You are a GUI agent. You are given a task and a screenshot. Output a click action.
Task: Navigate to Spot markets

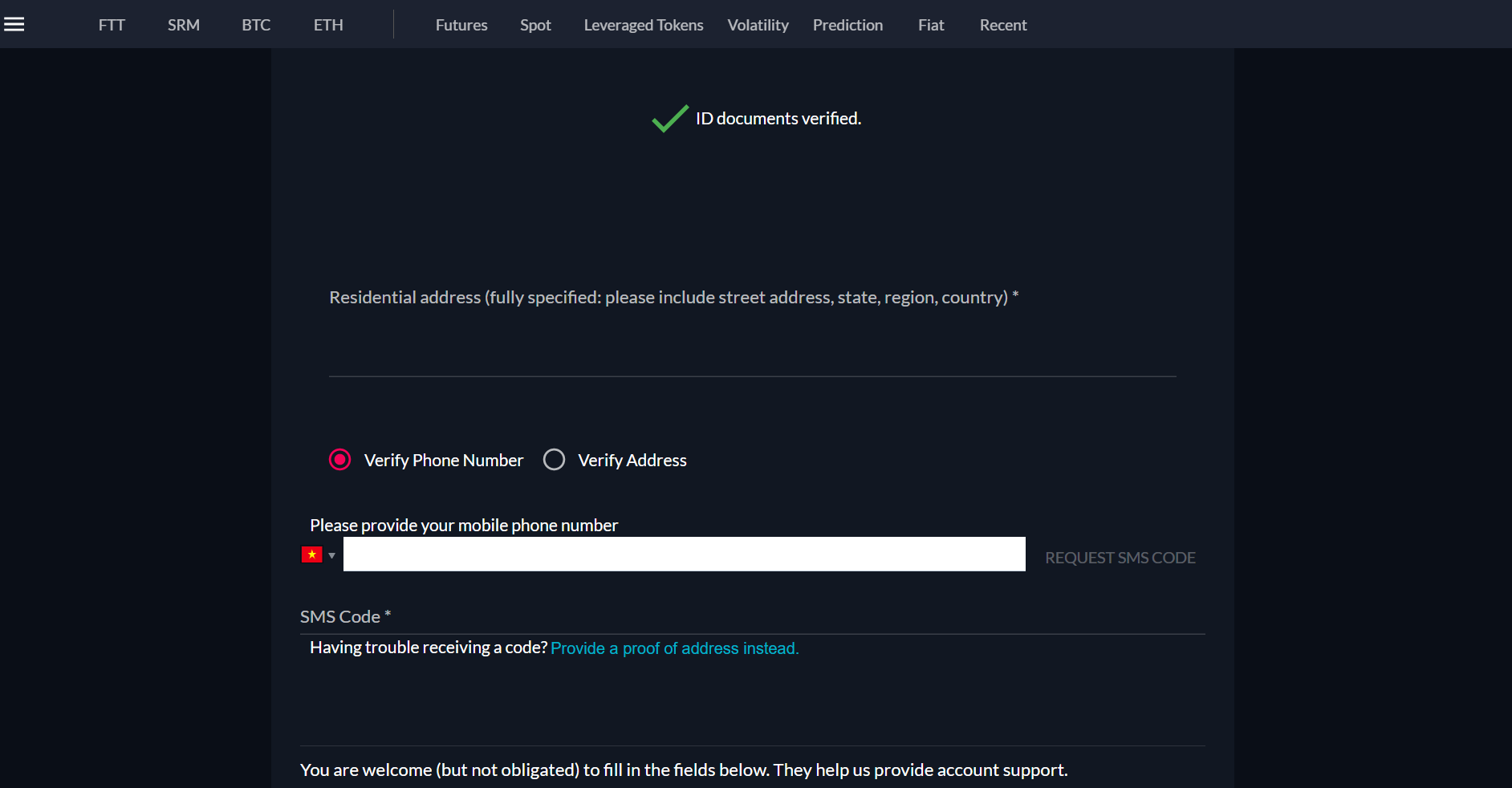pyautogui.click(x=535, y=25)
